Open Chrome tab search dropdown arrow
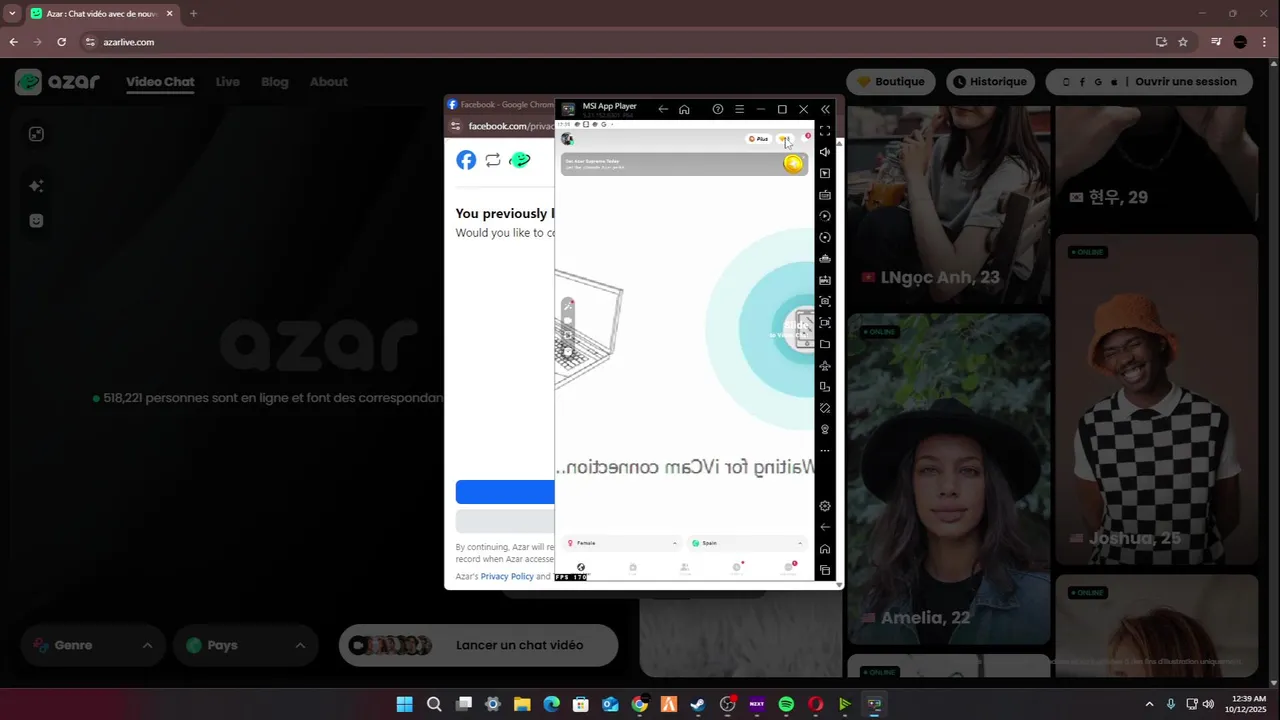 click(x=12, y=13)
